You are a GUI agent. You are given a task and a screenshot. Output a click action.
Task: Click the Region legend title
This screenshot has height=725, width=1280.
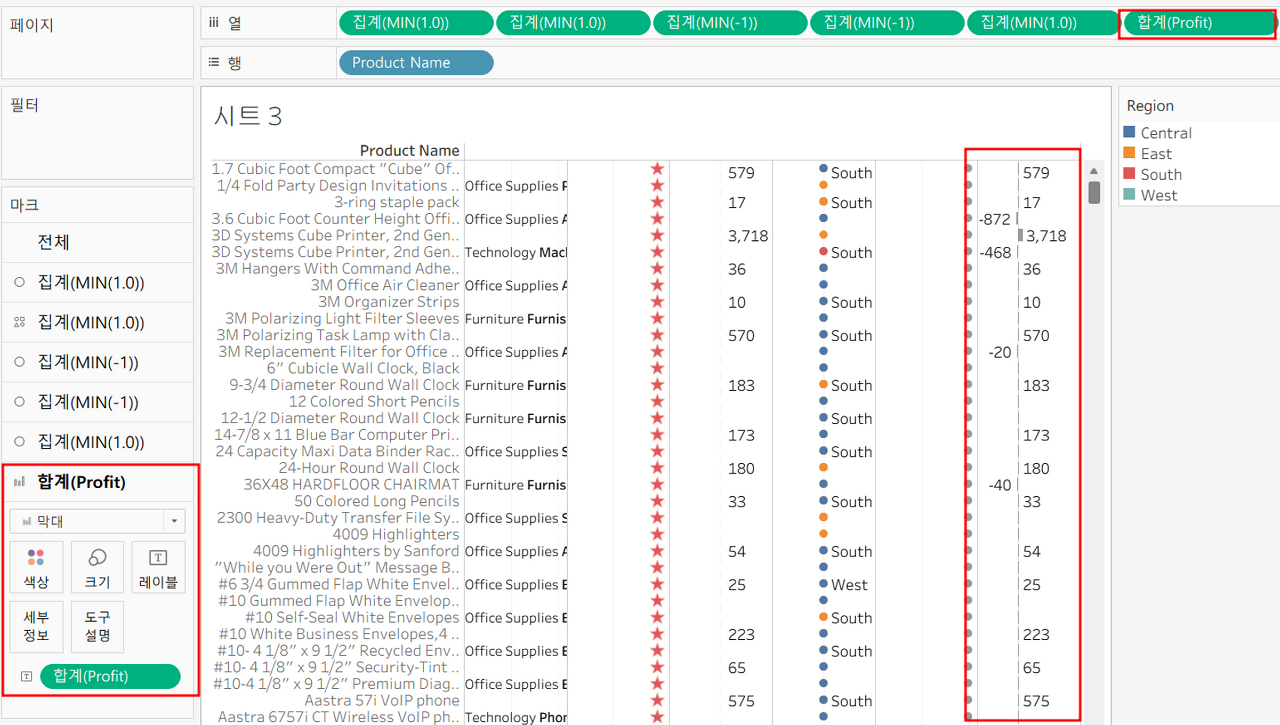[x=1150, y=106]
